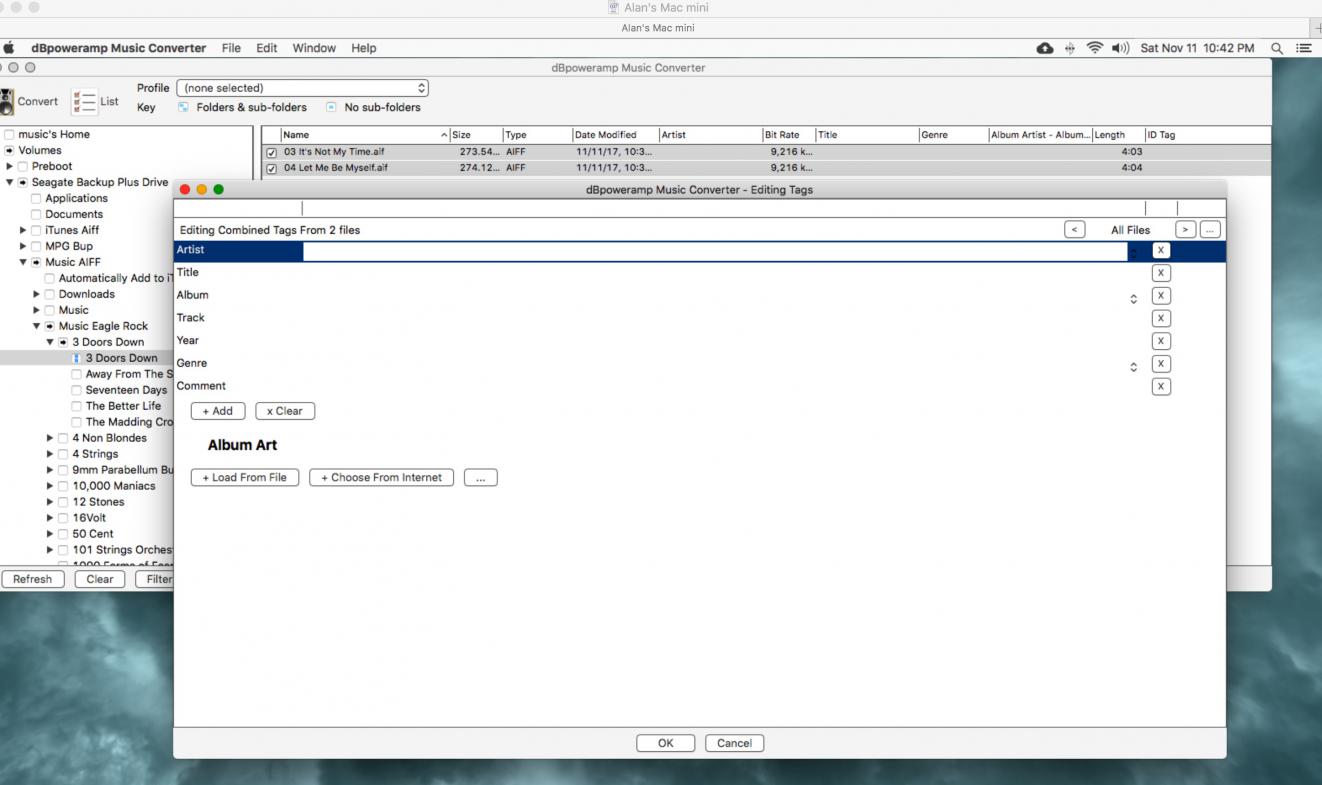This screenshot has width=1322, height=785.
Task: Clear the Artist tag with X button
Action: coord(1160,250)
